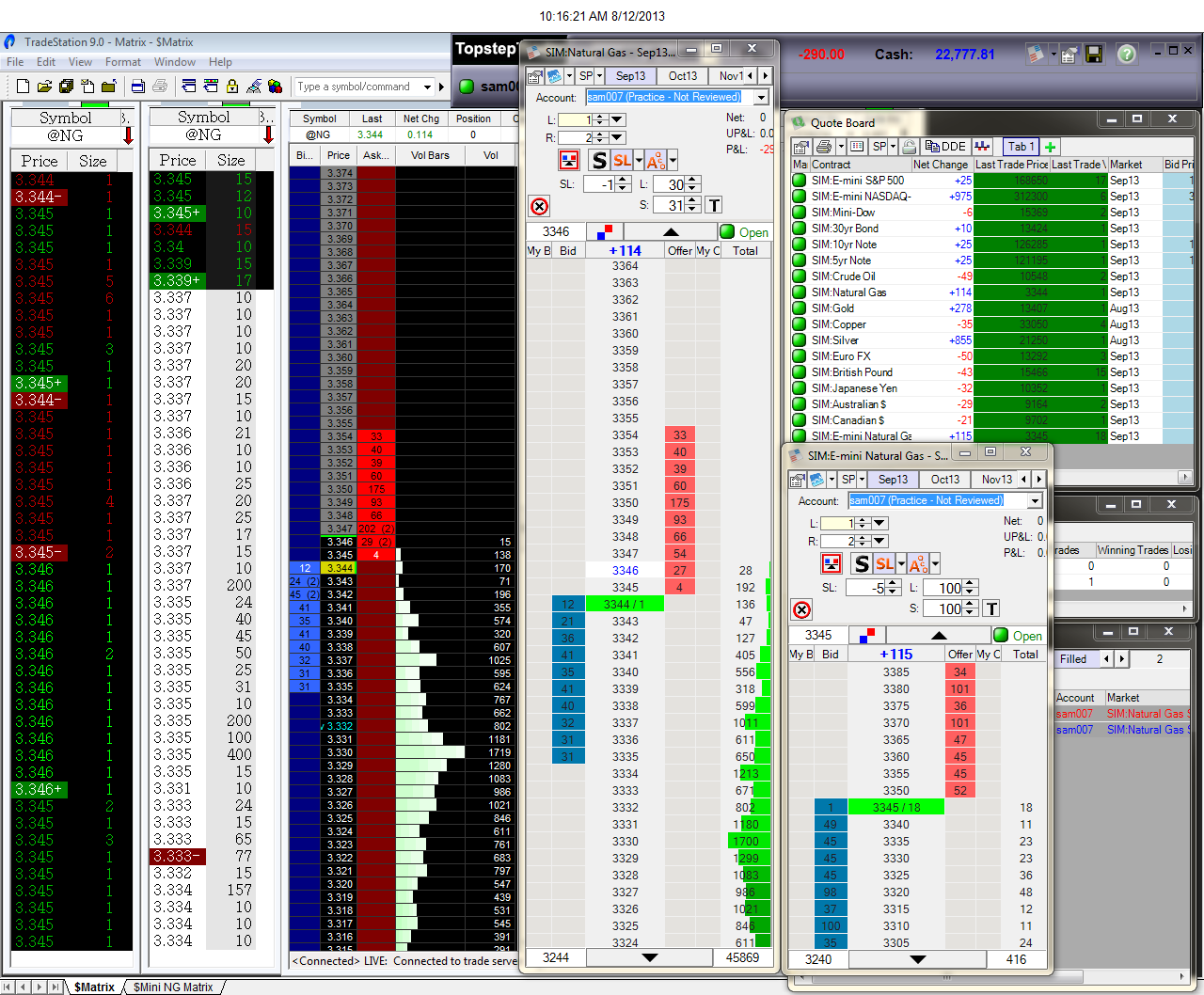1204x995 pixels.
Task: Click the Net Change column header in Quote Board
Action: 942,165
